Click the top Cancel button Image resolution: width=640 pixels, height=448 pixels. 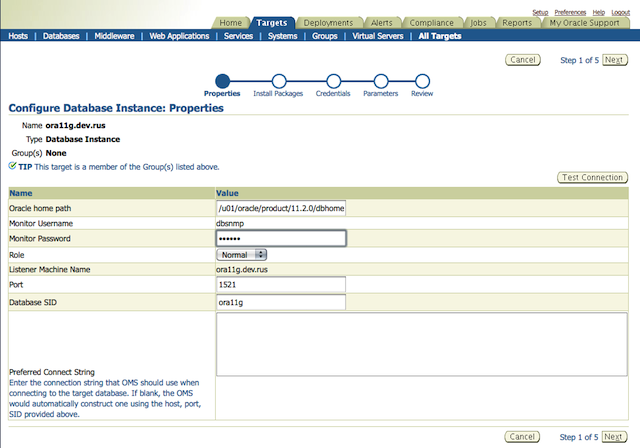click(523, 60)
